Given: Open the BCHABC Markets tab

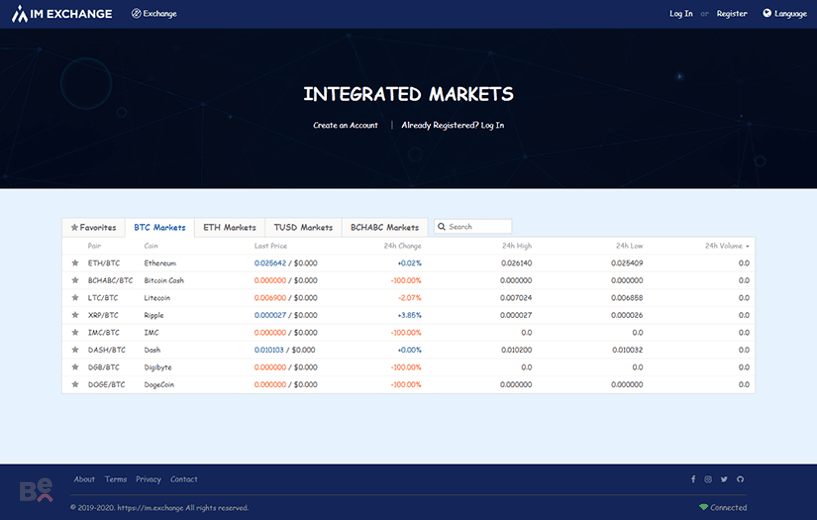Looking at the screenshot, I should point(385,227).
